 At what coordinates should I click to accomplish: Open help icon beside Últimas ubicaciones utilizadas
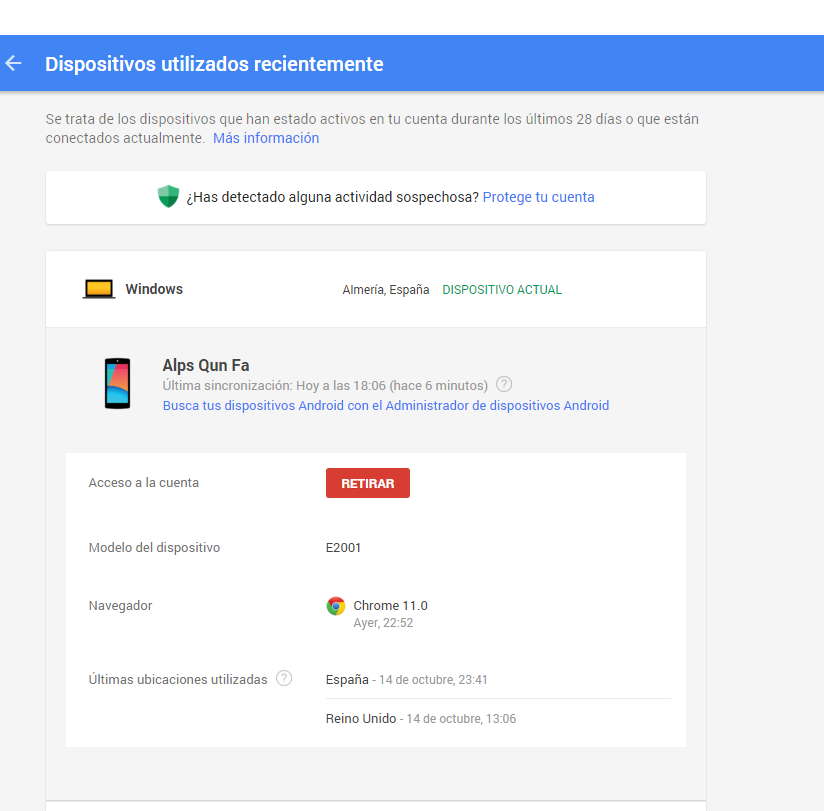pyautogui.click(x=284, y=679)
